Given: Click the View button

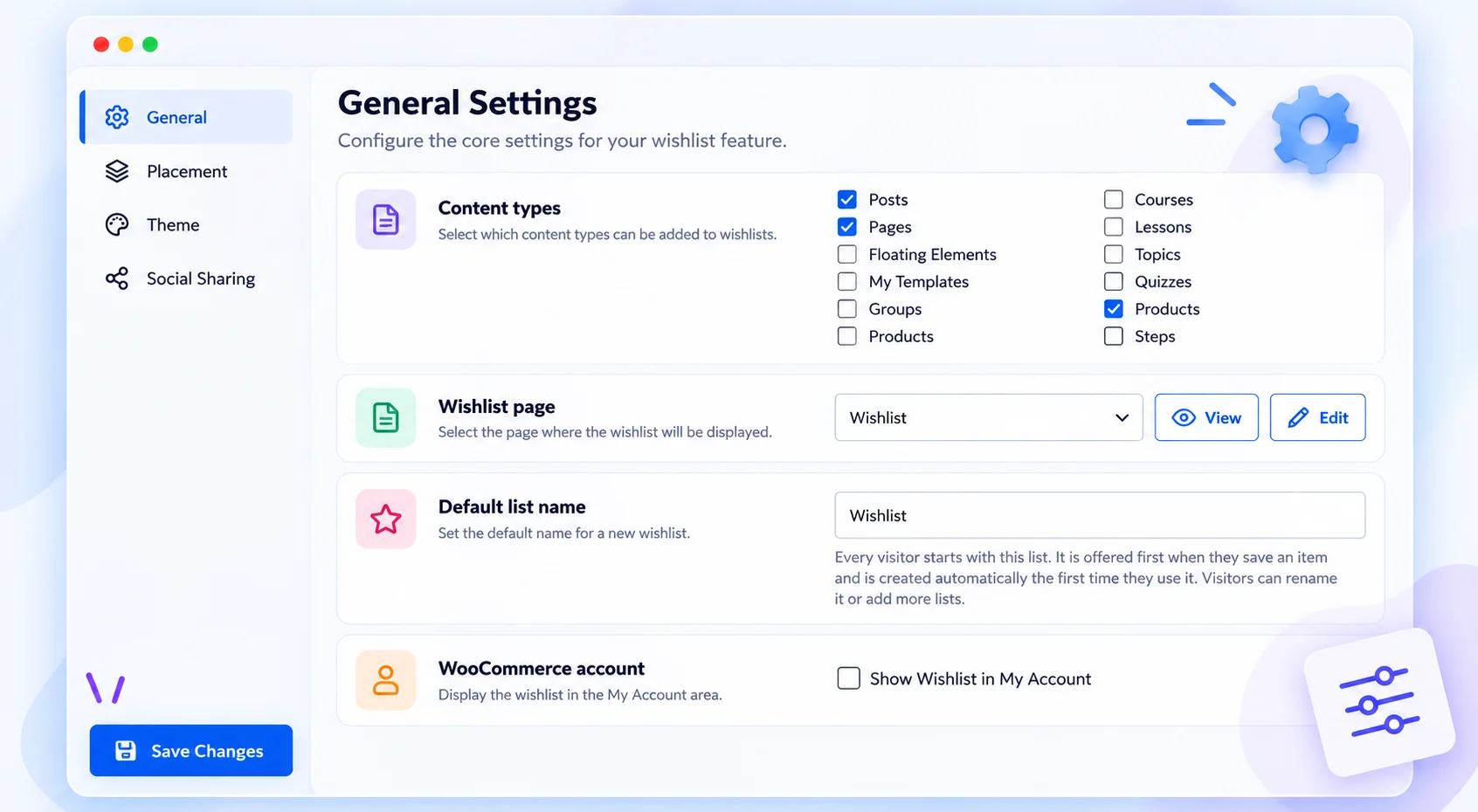Looking at the screenshot, I should click(x=1206, y=417).
